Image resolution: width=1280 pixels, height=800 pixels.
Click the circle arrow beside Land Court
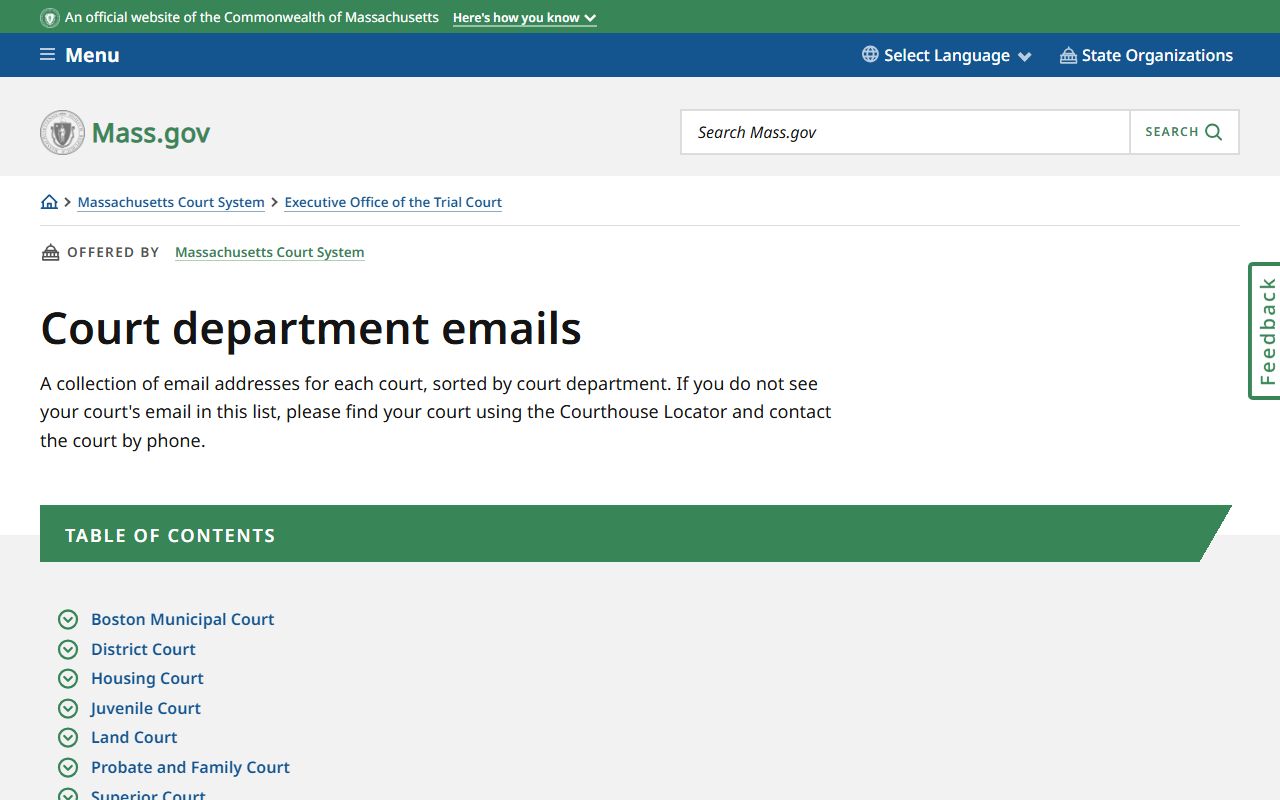tap(68, 738)
